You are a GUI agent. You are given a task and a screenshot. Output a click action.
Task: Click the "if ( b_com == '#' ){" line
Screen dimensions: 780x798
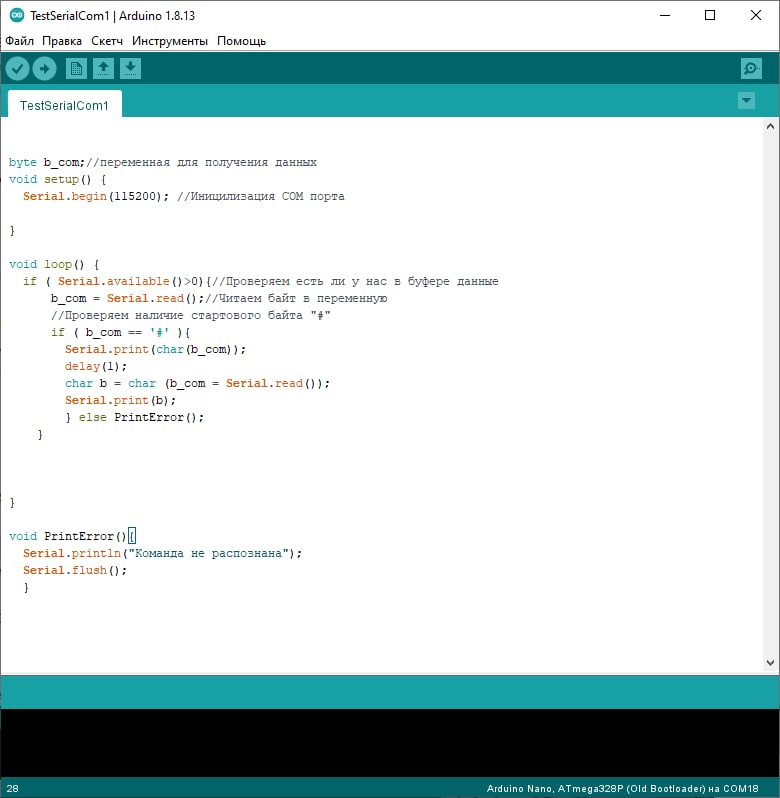120,332
